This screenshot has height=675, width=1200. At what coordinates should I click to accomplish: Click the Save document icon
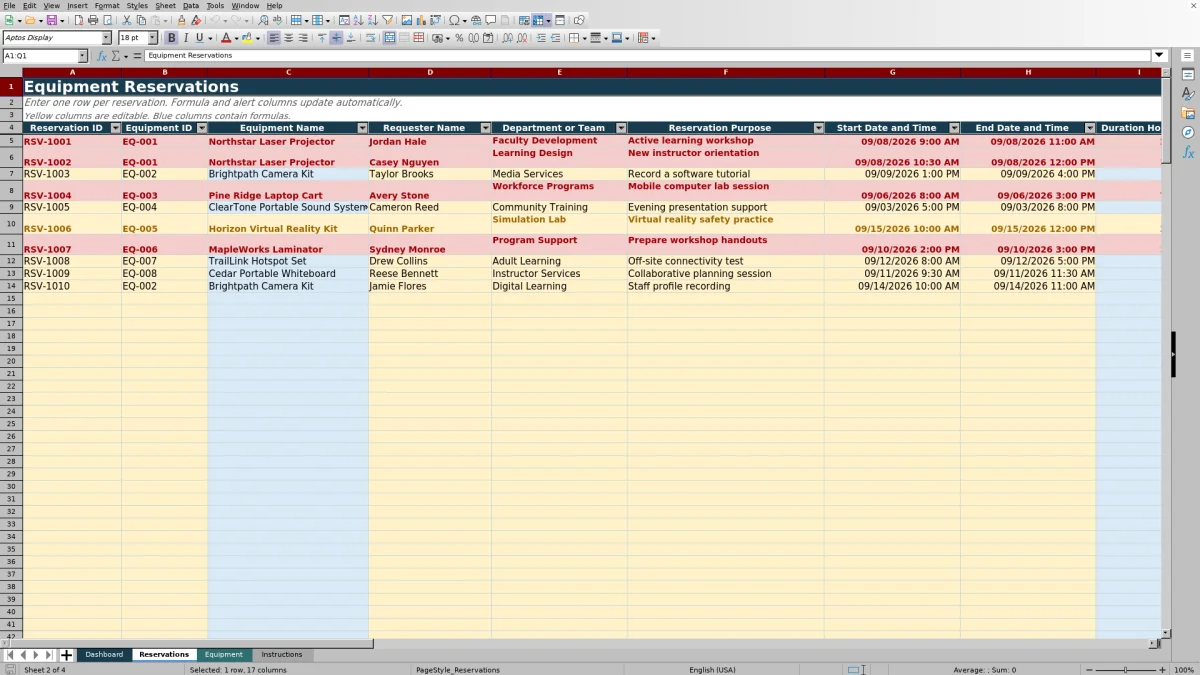click(x=51, y=20)
